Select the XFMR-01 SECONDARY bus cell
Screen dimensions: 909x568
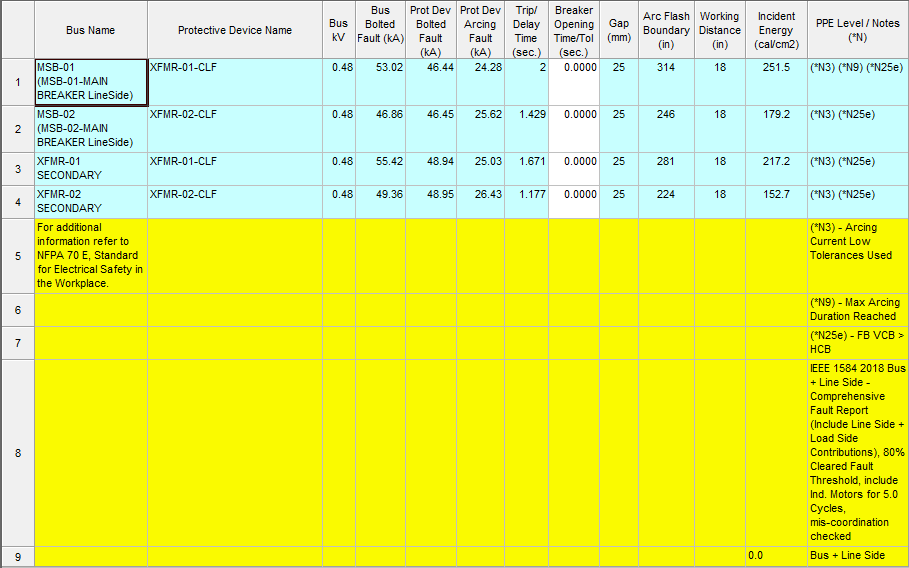pyautogui.click(x=91, y=168)
